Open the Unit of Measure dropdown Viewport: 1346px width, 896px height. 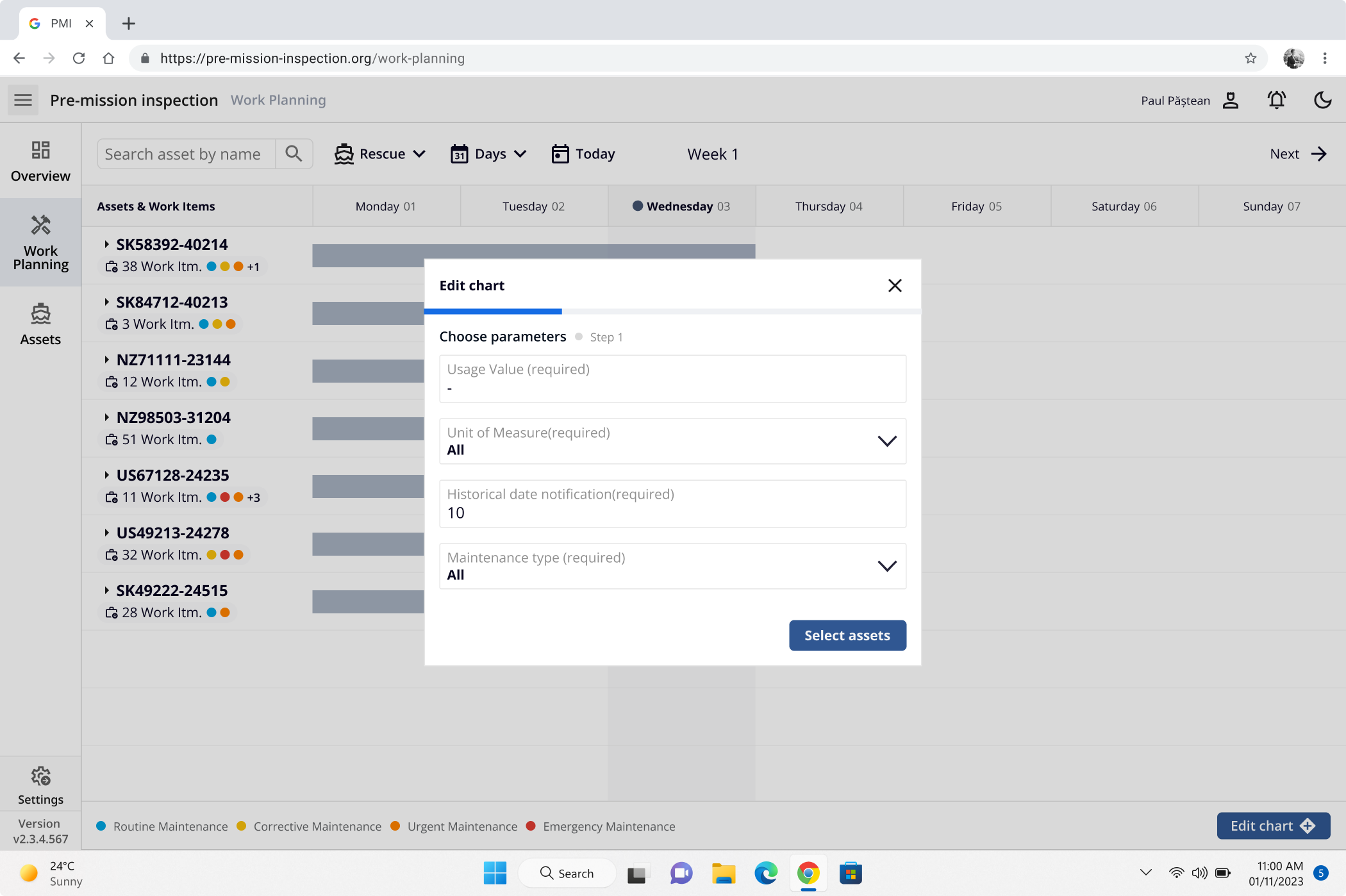[886, 441]
